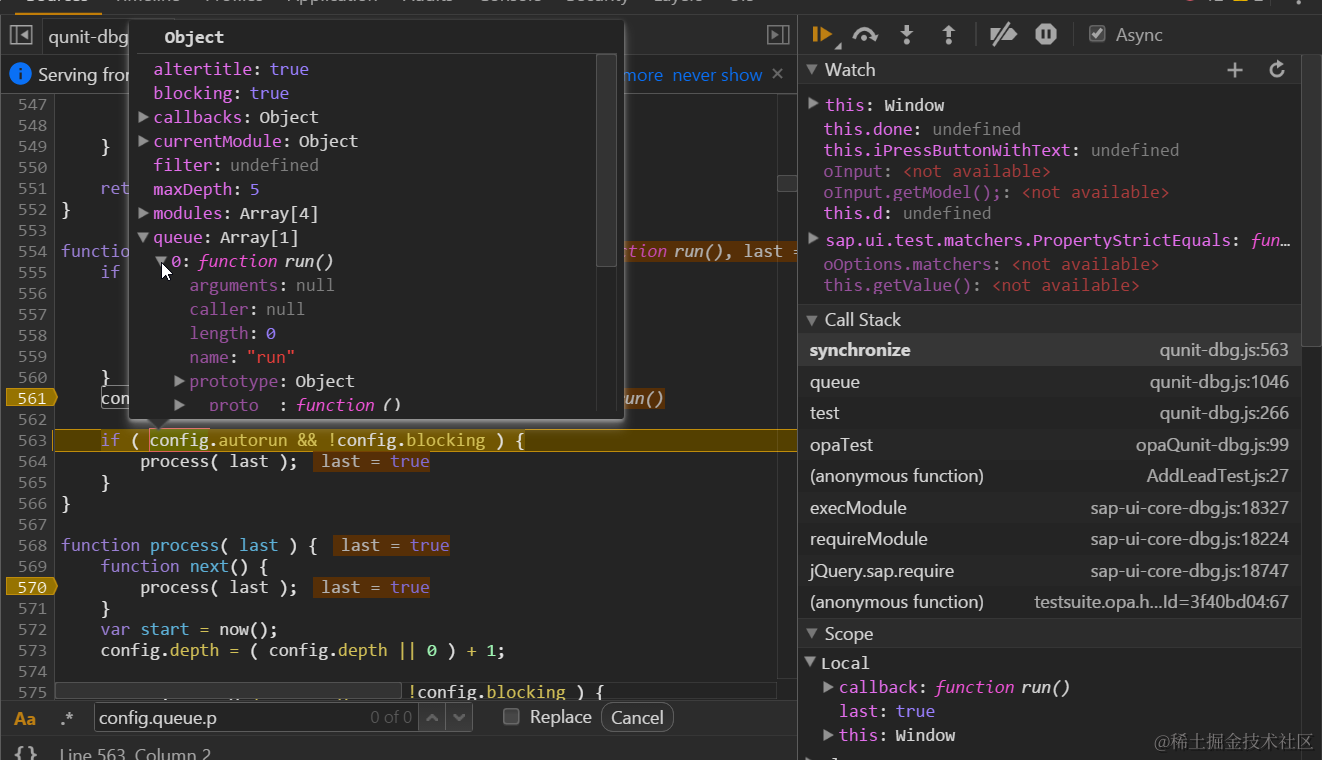The width and height of the screenshot is (1322, 760).
Task: Click the Resume script execution icon
Action: (822, 35)
